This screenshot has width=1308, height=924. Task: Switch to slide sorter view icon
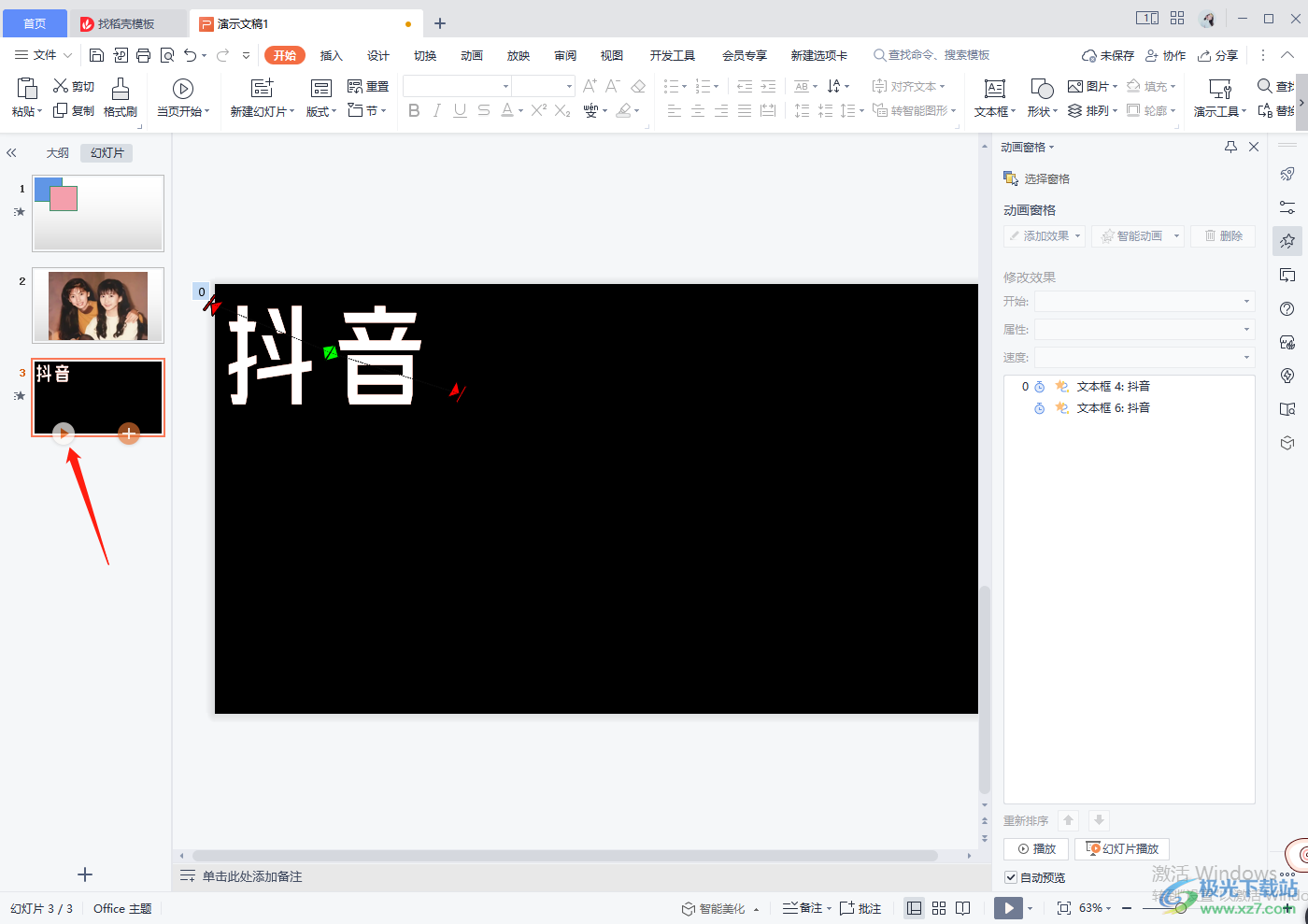coord(939,908)
